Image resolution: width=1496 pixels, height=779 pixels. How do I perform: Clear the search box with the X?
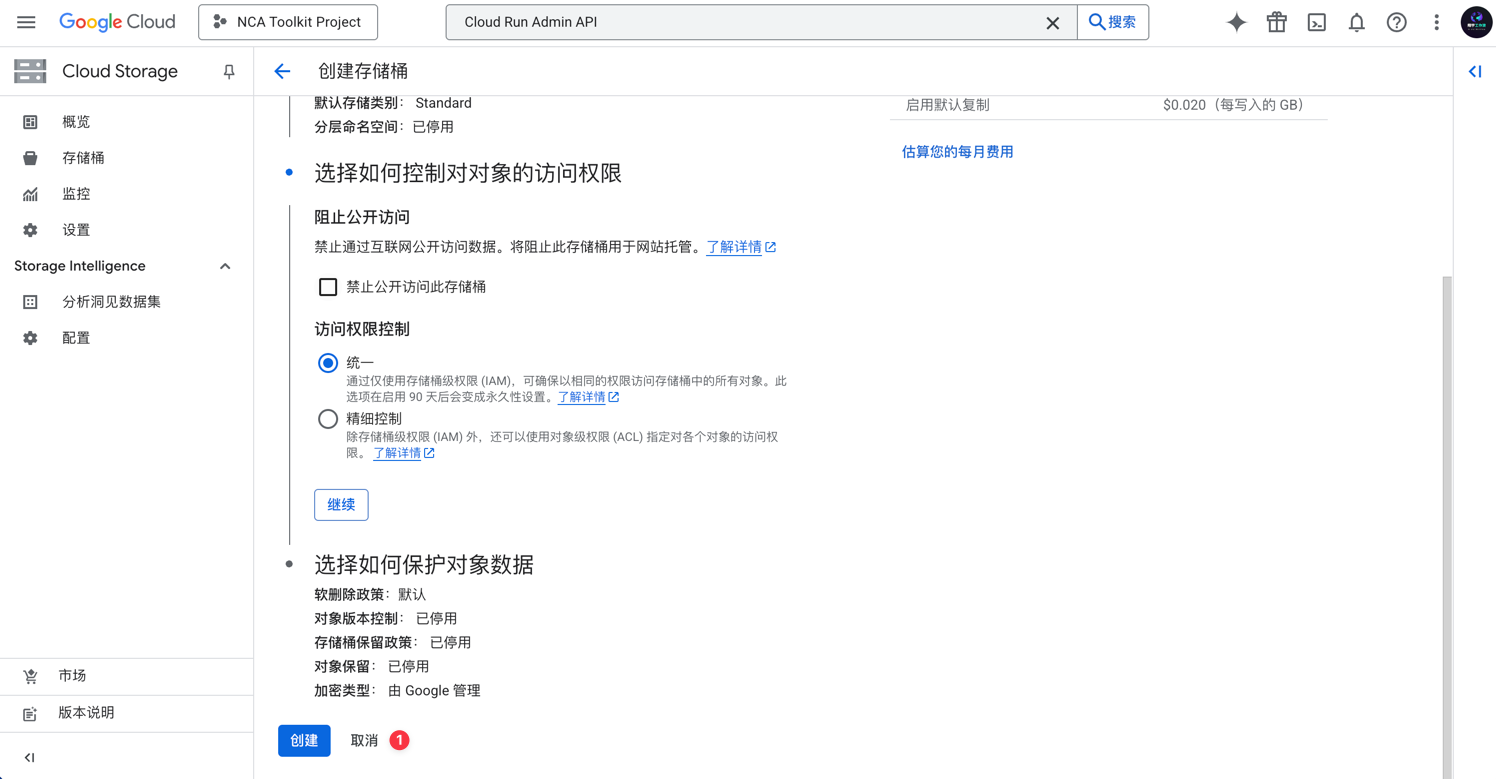pyautogui.click(x=1052, y=21)
